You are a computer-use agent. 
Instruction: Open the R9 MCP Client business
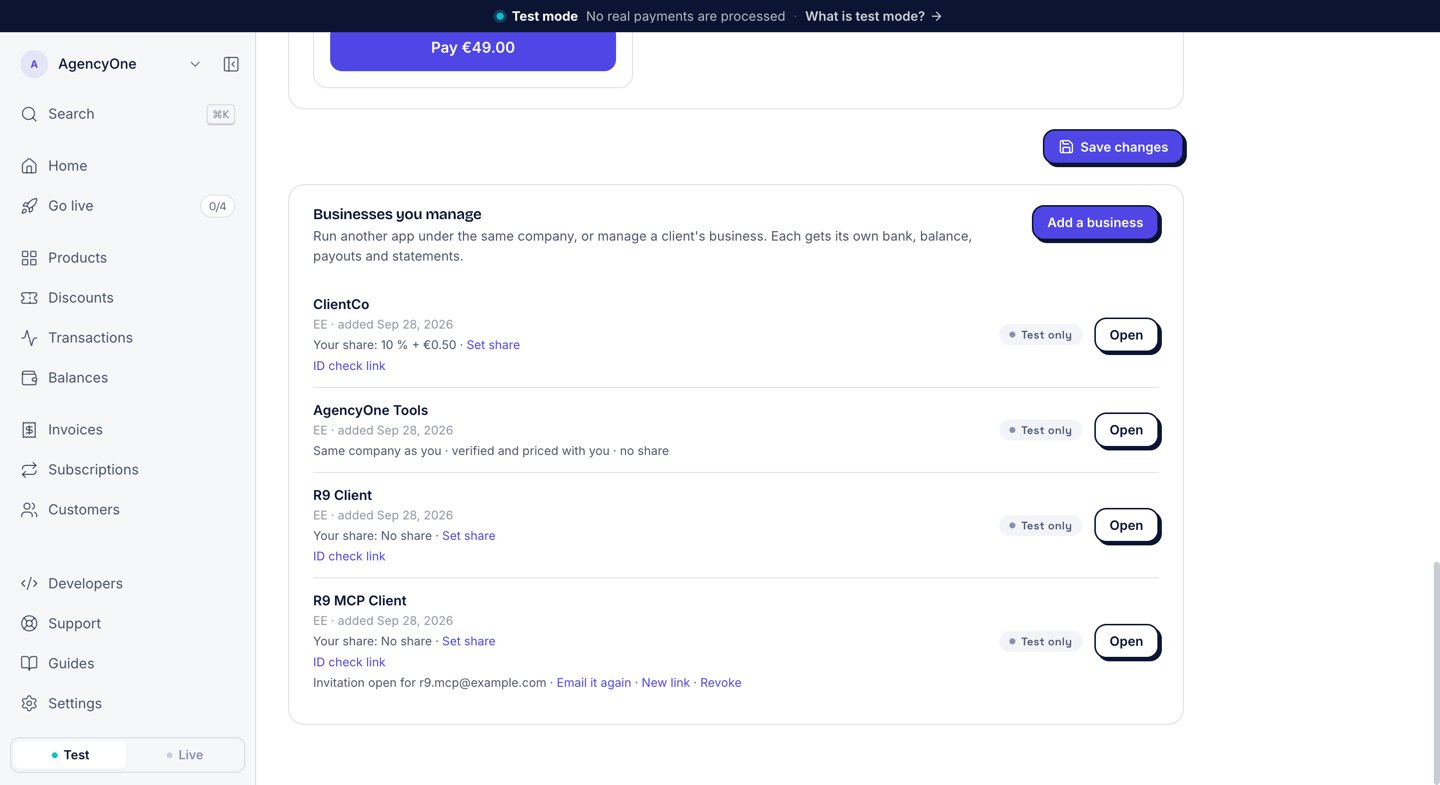point(1126,641)
